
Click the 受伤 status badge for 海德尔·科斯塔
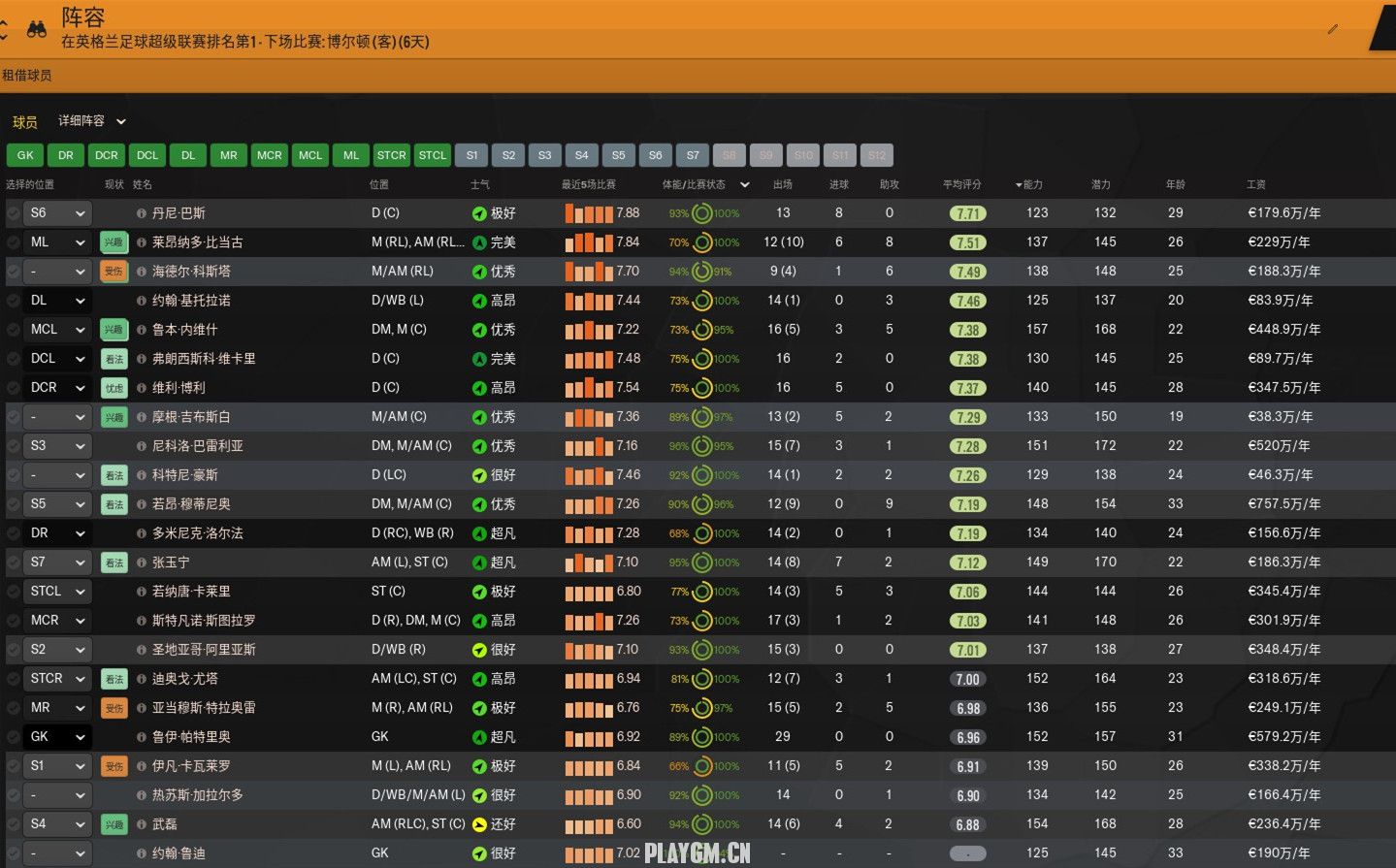114,272
